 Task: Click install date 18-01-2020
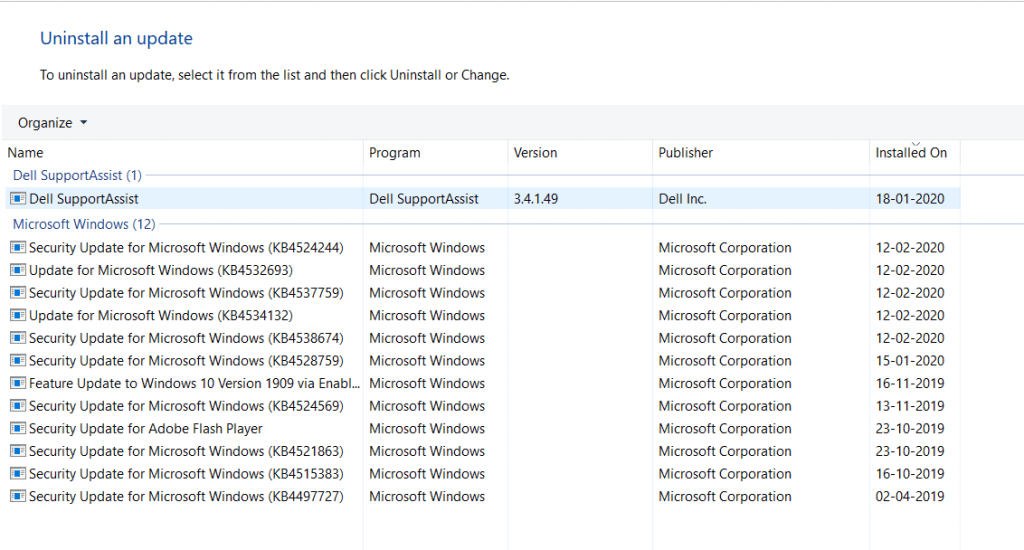click(910, 199)
